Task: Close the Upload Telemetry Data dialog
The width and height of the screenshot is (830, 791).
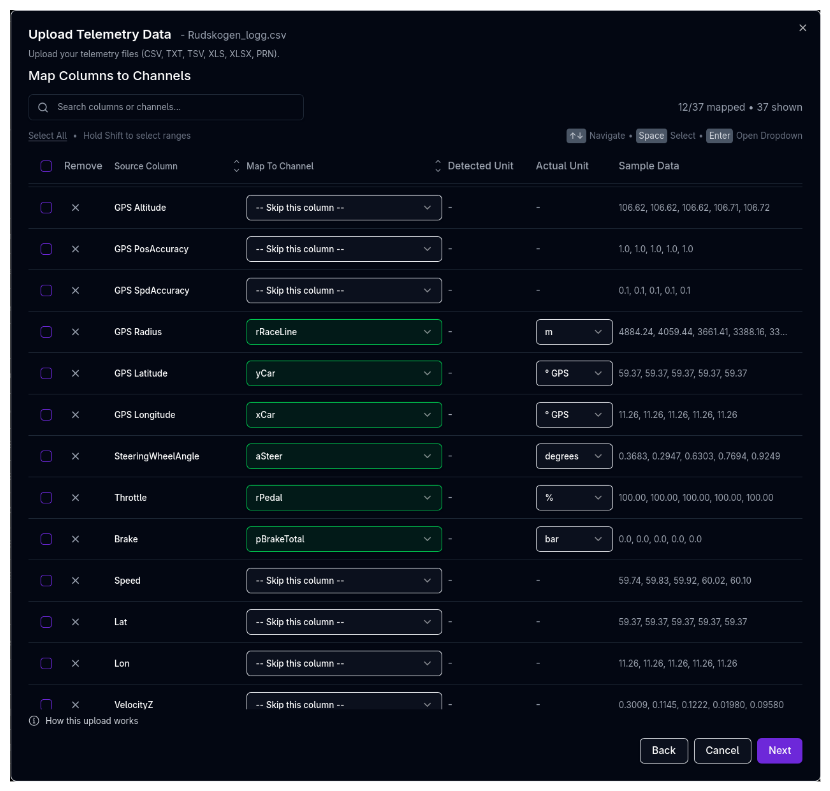Action: tap(802, 28)
